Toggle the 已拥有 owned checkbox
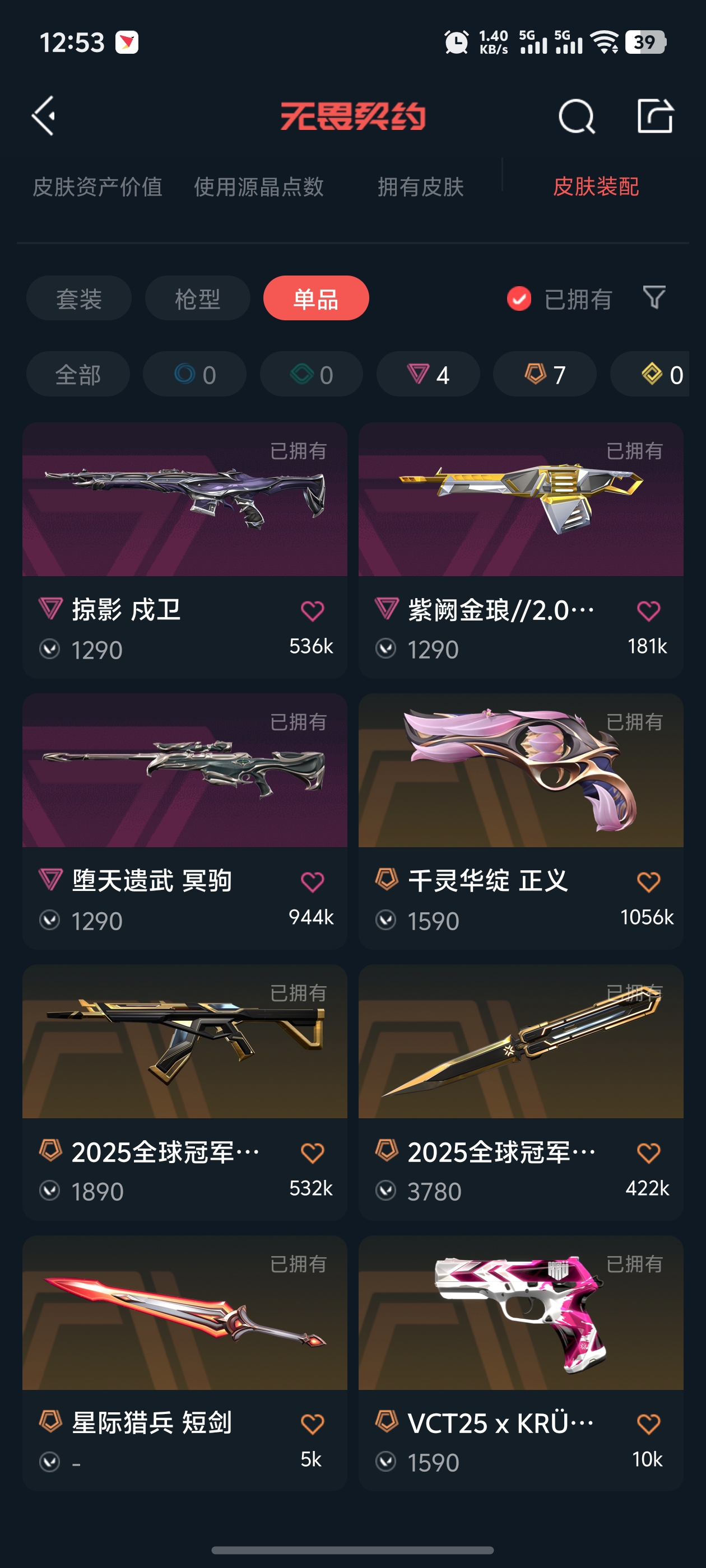This screenshot has height=1568, width=706. [519, 298]
